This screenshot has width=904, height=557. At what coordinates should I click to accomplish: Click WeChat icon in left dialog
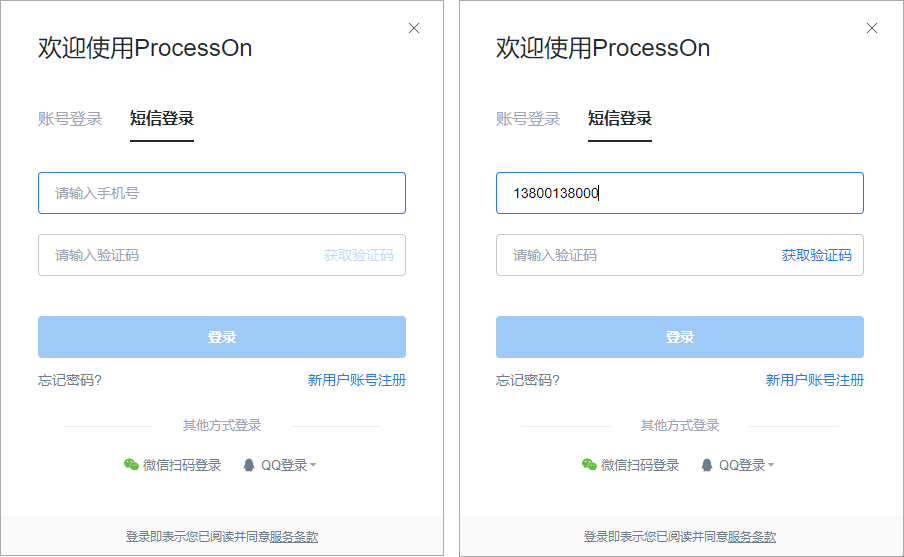[131, 464]
